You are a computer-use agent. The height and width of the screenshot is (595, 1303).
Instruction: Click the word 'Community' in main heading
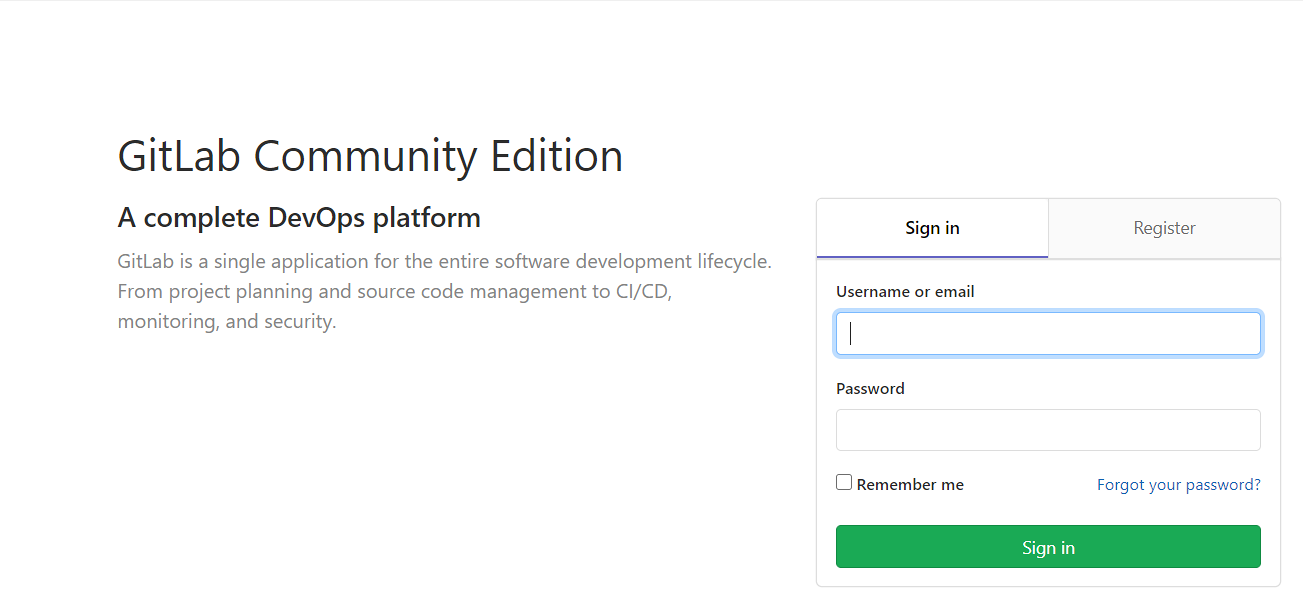click(365, 157)
